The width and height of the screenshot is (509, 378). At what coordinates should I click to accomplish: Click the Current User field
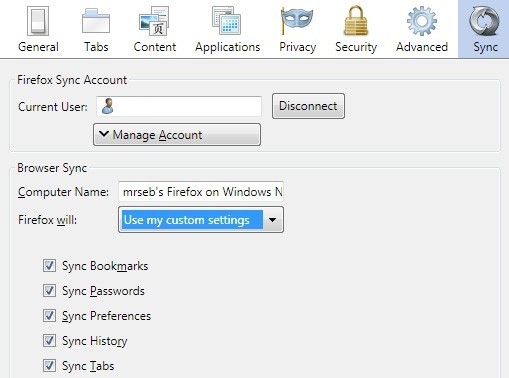tap(179, 106)
